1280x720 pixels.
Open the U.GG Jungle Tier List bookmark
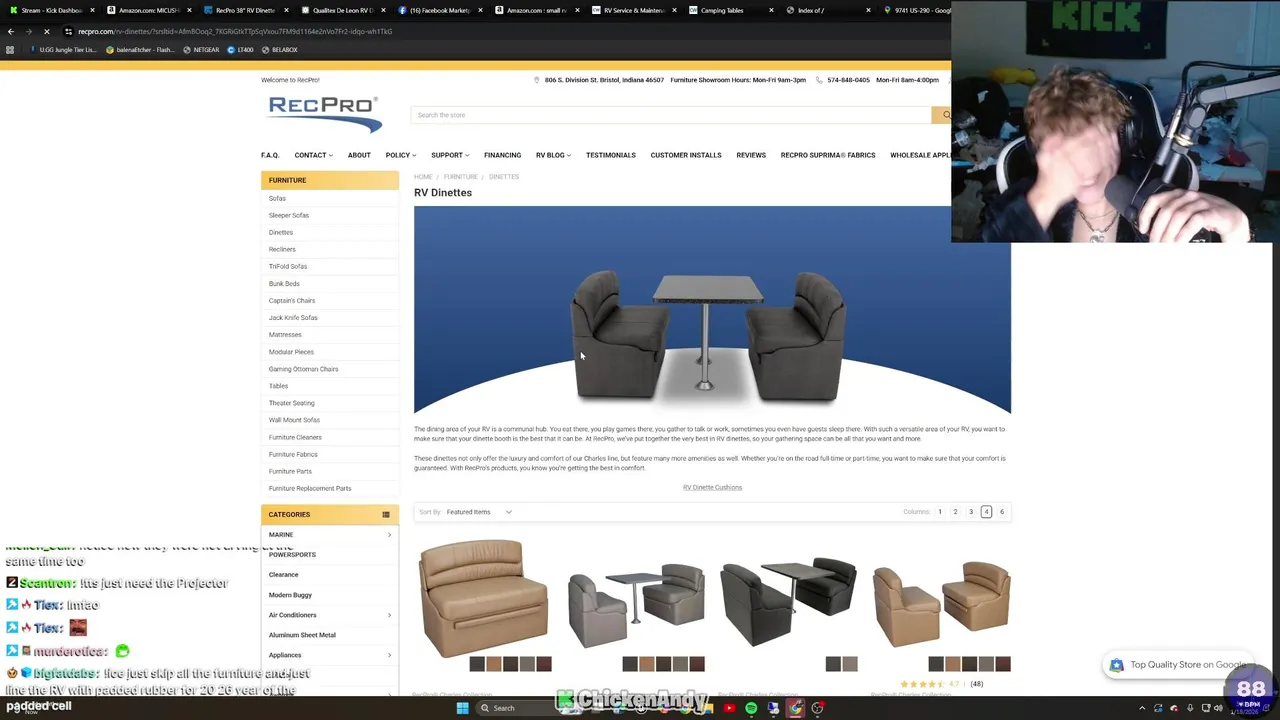point(62,49)
